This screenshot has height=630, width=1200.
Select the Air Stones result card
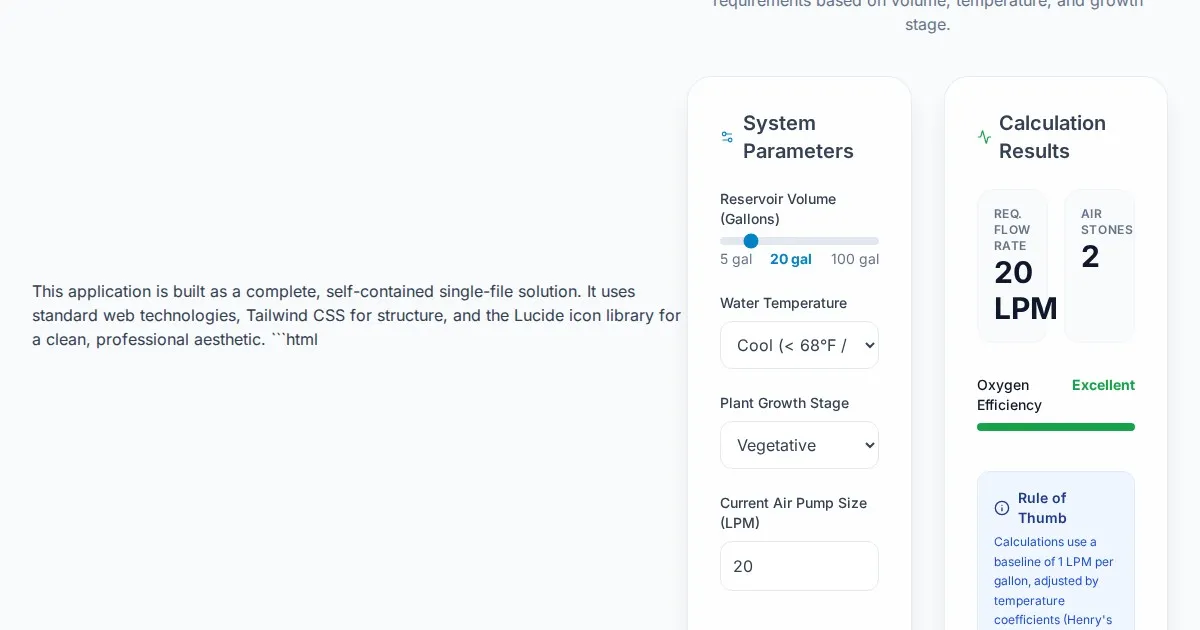coord(1099,266)
